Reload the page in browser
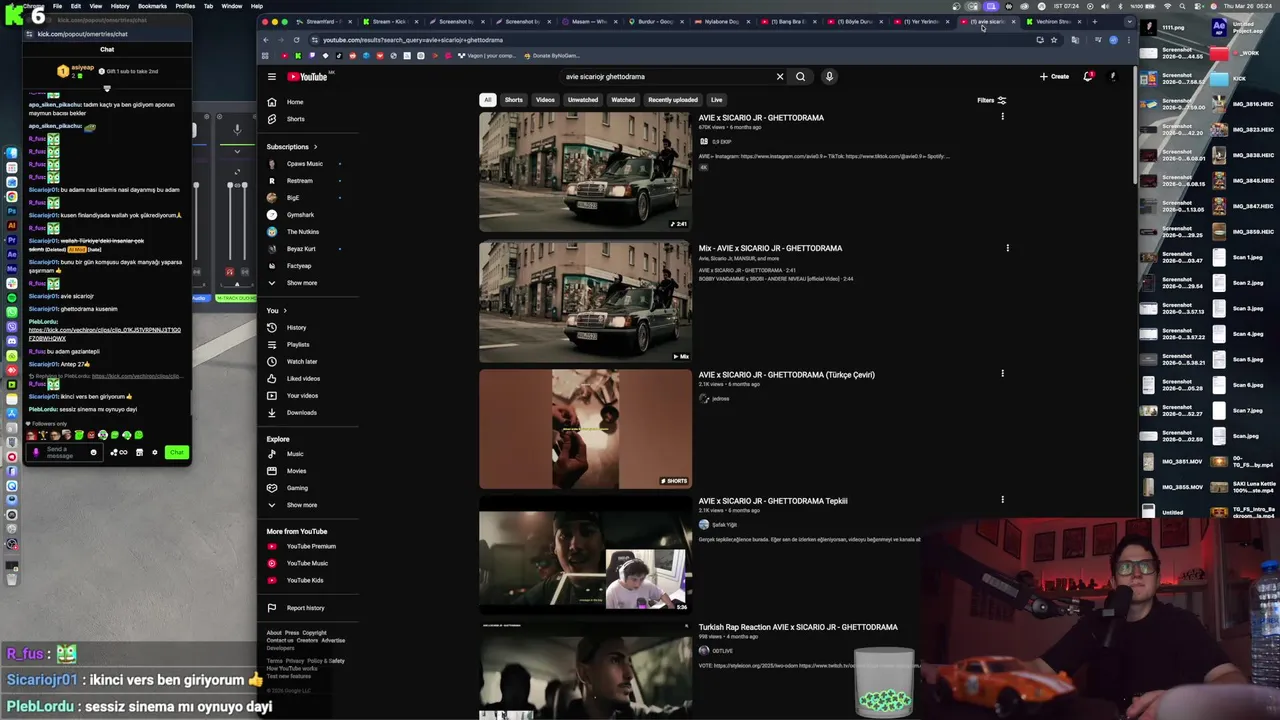Screen dimensions: 1280x720 click(296, 40)
